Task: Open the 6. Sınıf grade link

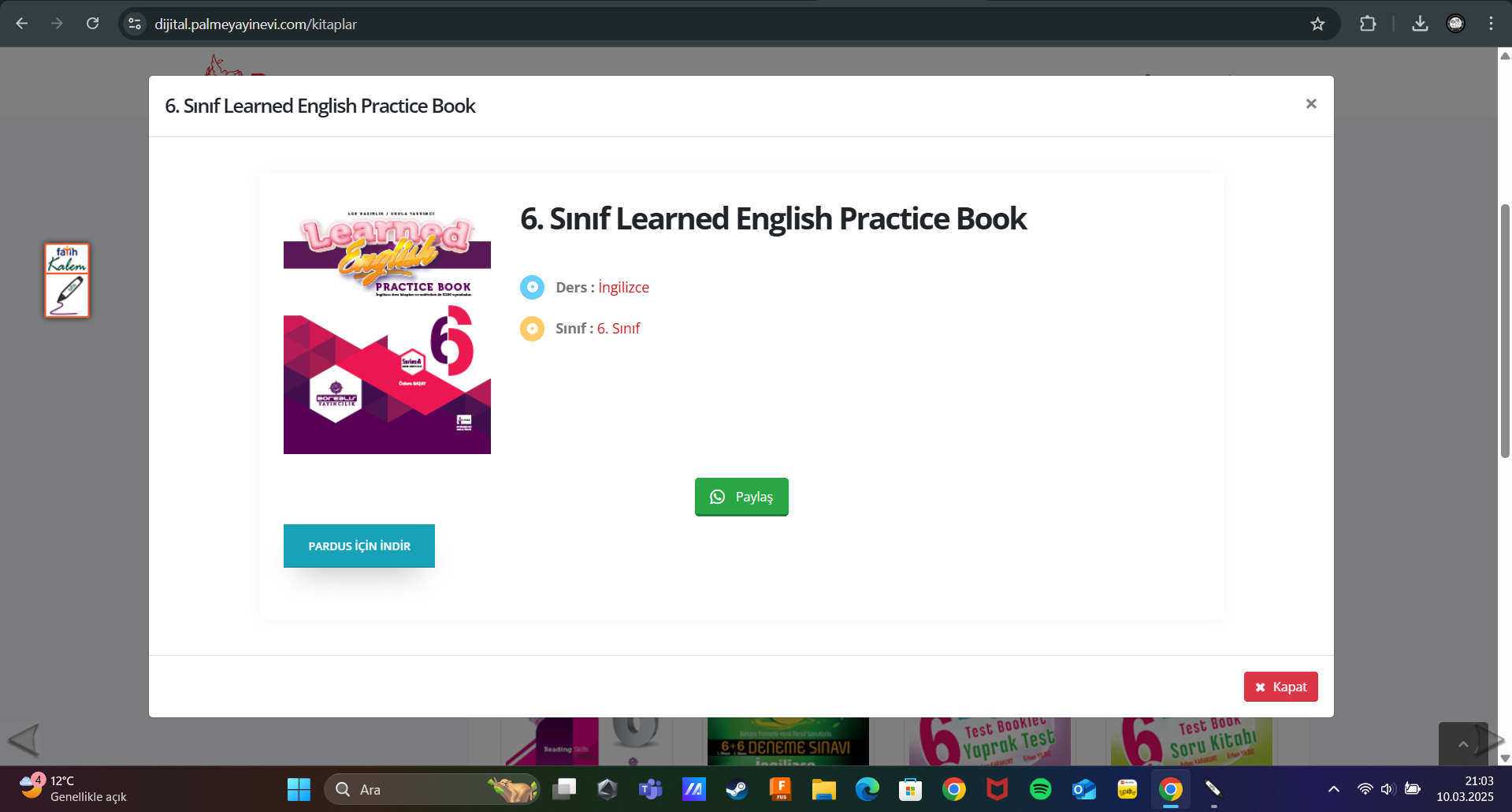Action: (x=619, y=329)
